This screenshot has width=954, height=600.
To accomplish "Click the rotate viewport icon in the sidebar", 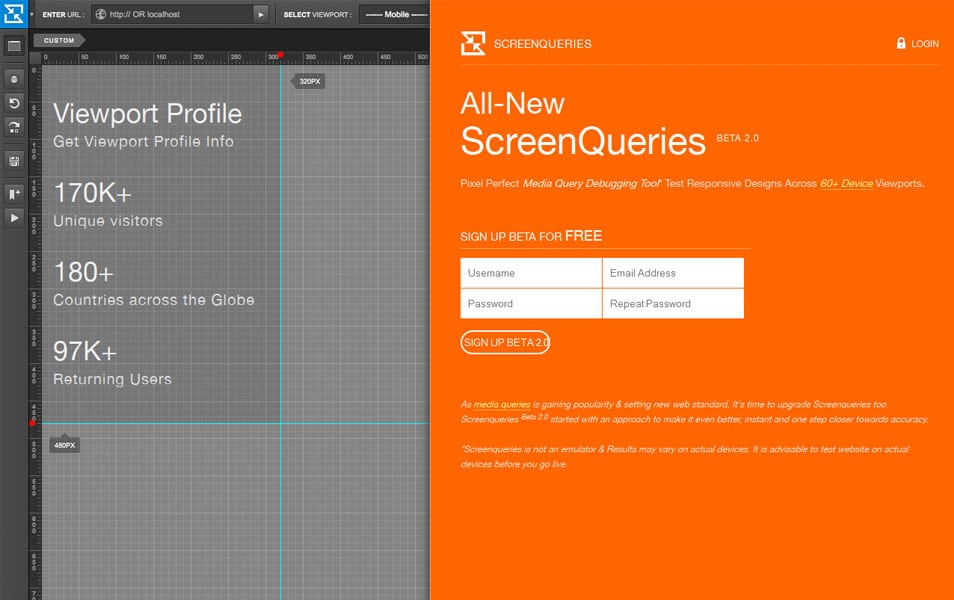I will [x=14, y=127].
